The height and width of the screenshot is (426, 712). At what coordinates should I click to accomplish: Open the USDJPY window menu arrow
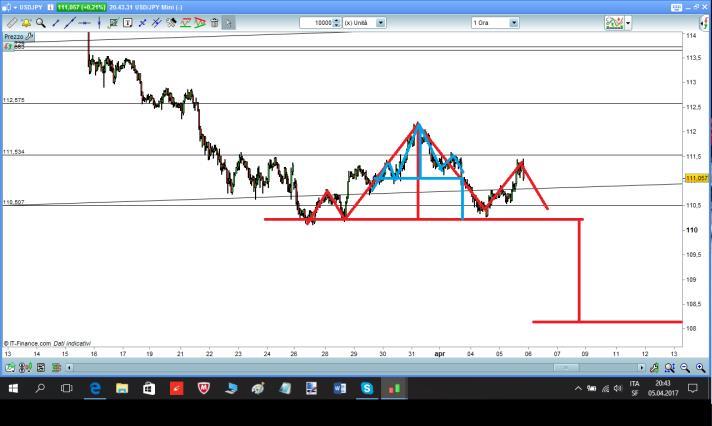coord(15,7)
